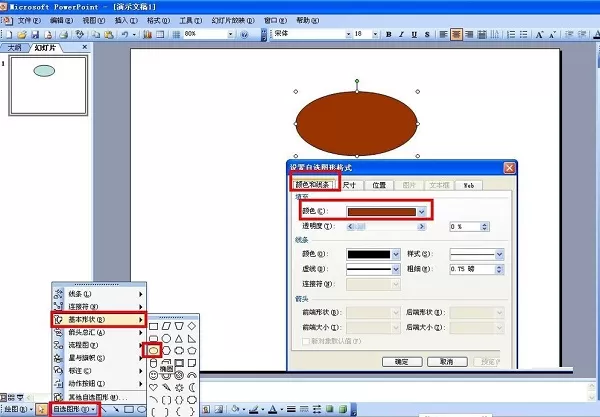
Task: Switch to Position tab in dialog
Action: click(379, 185)
